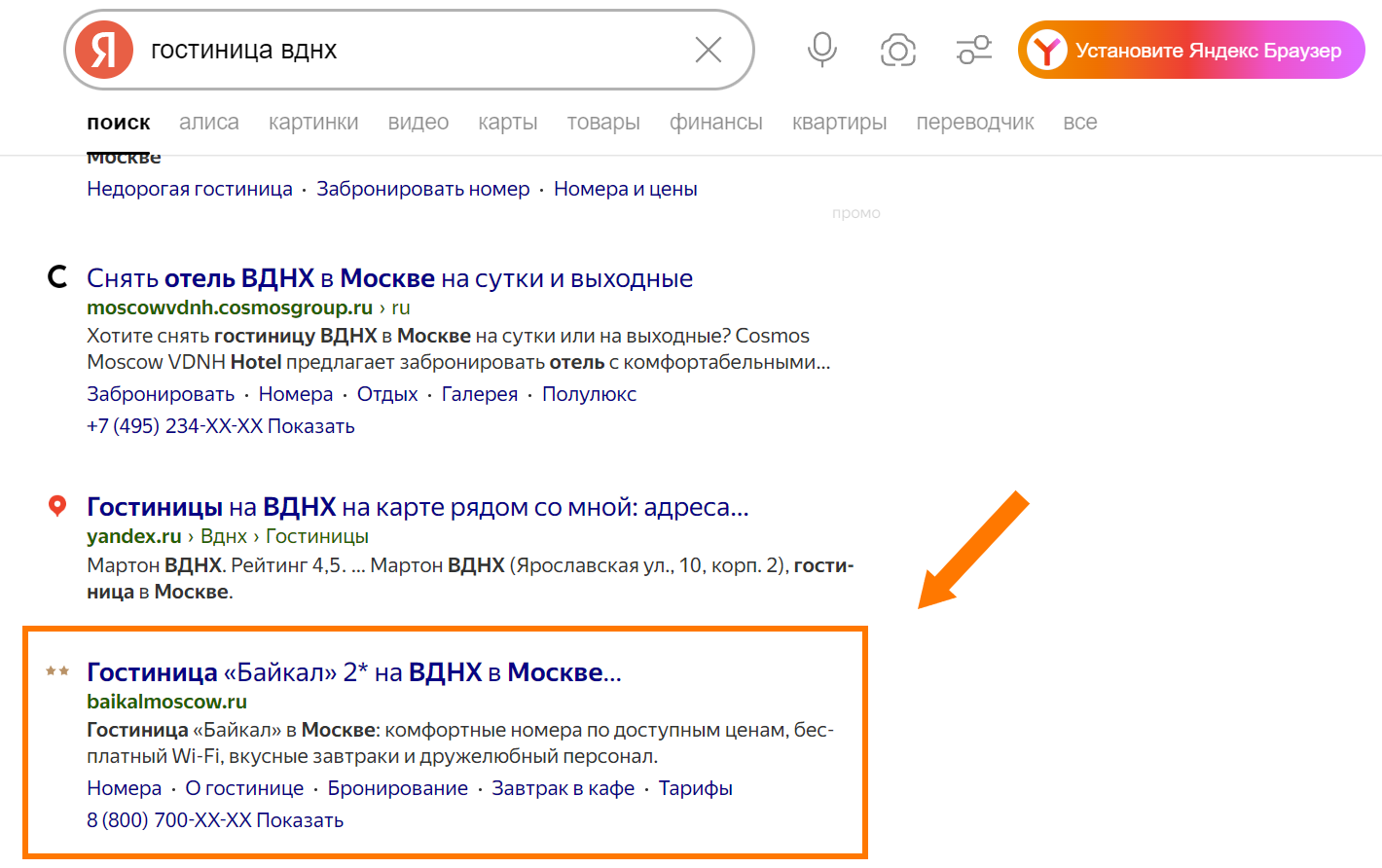Click the Cosmos site favicon

58,277
